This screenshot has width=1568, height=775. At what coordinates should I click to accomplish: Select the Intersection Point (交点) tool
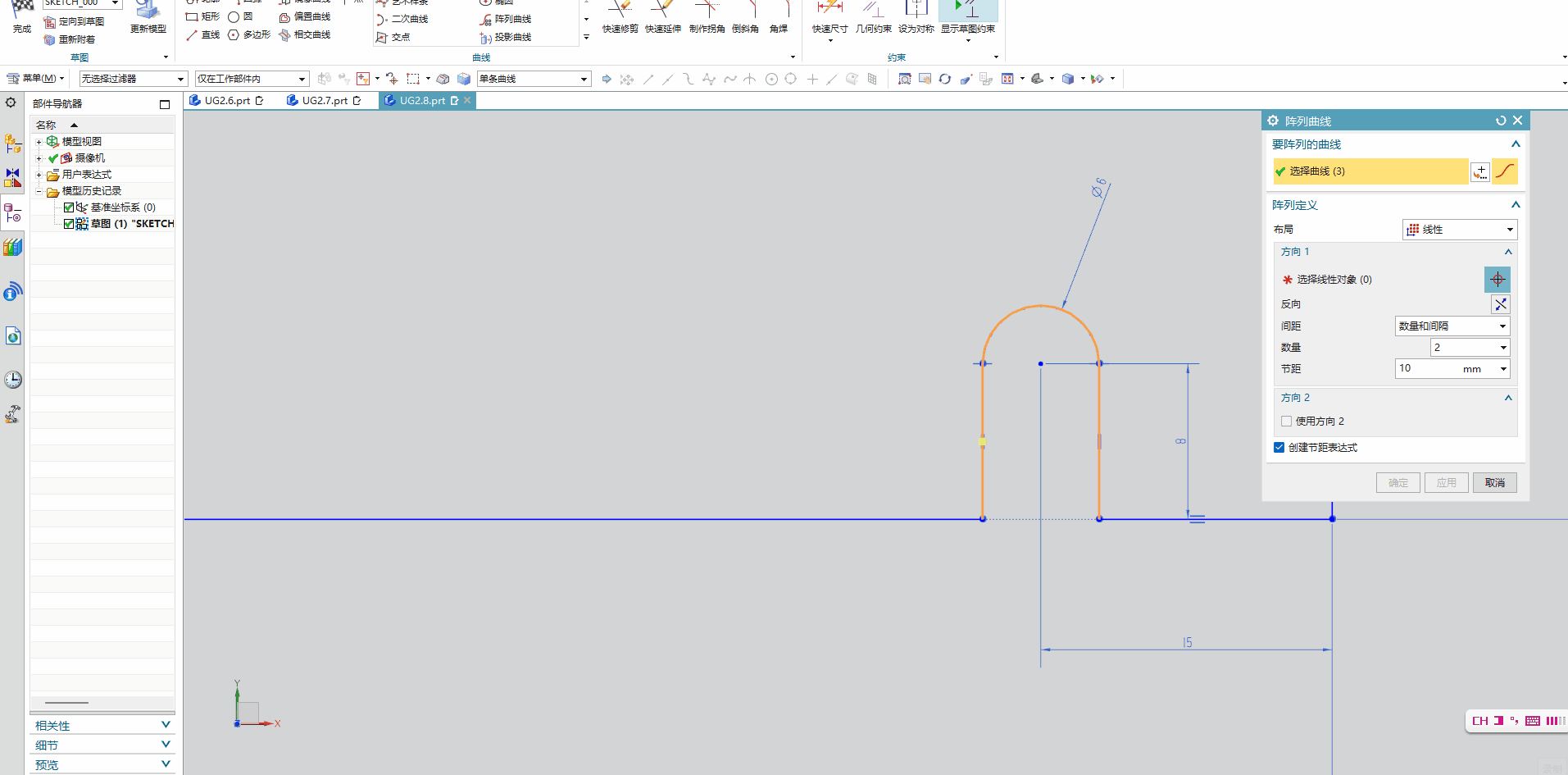393,37
